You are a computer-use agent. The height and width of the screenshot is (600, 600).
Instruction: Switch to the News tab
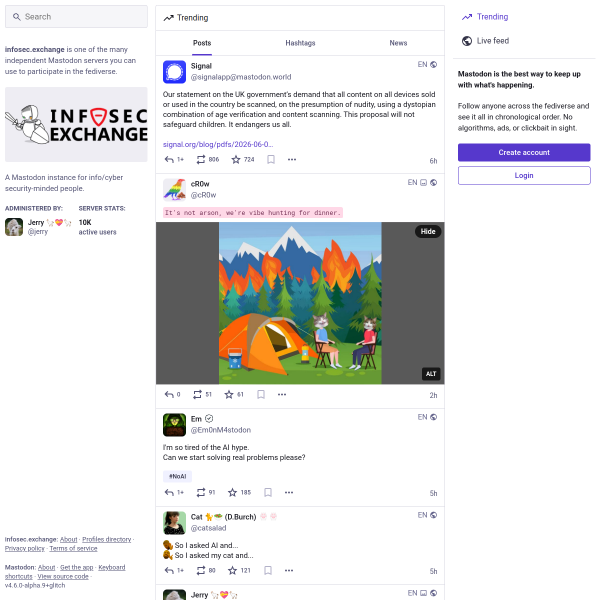pyautogui.click(x=398, y=43)
